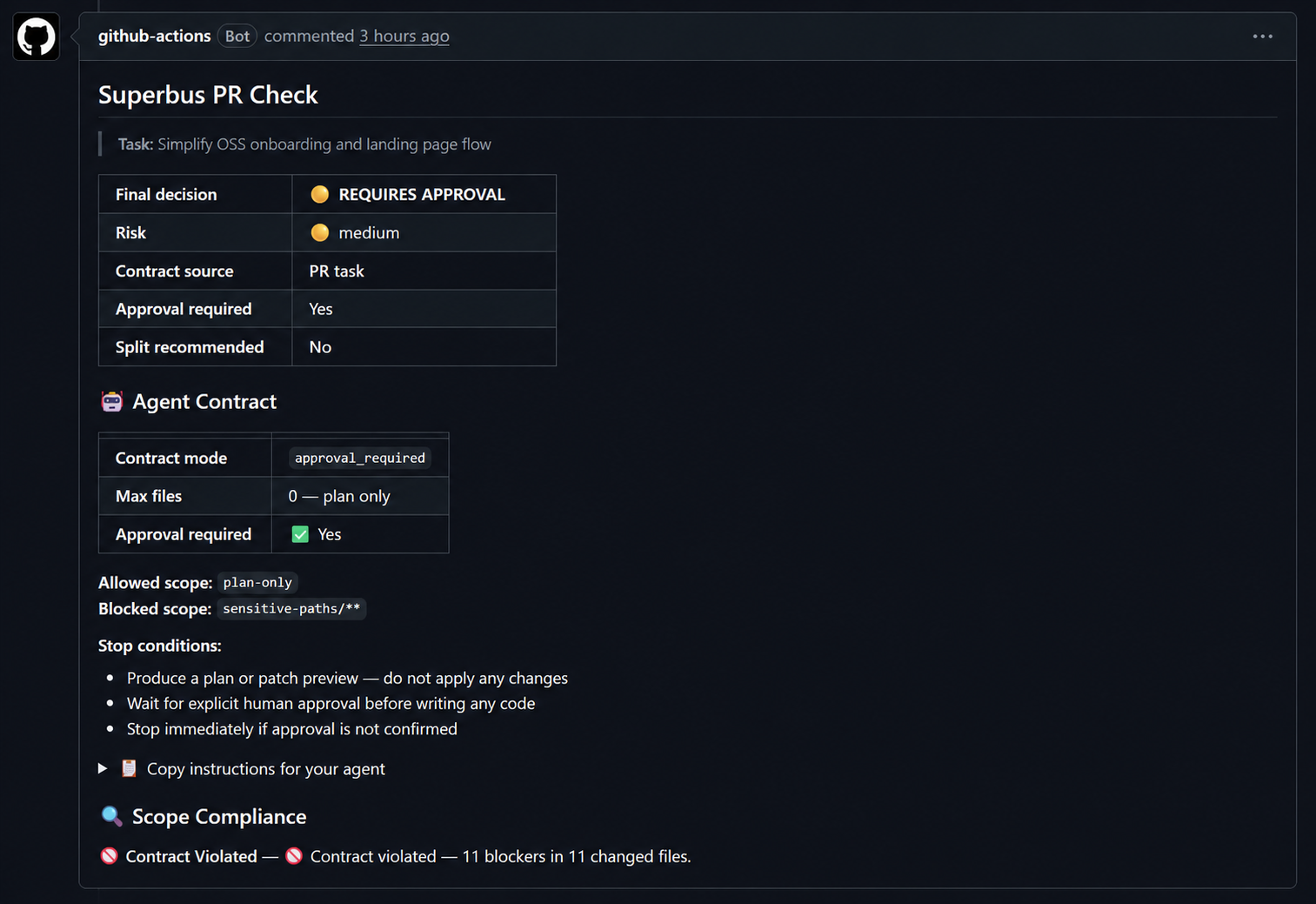Click the 'approval_required' code value
Viewport: 1316px width, 904px height.
(360, 458)
